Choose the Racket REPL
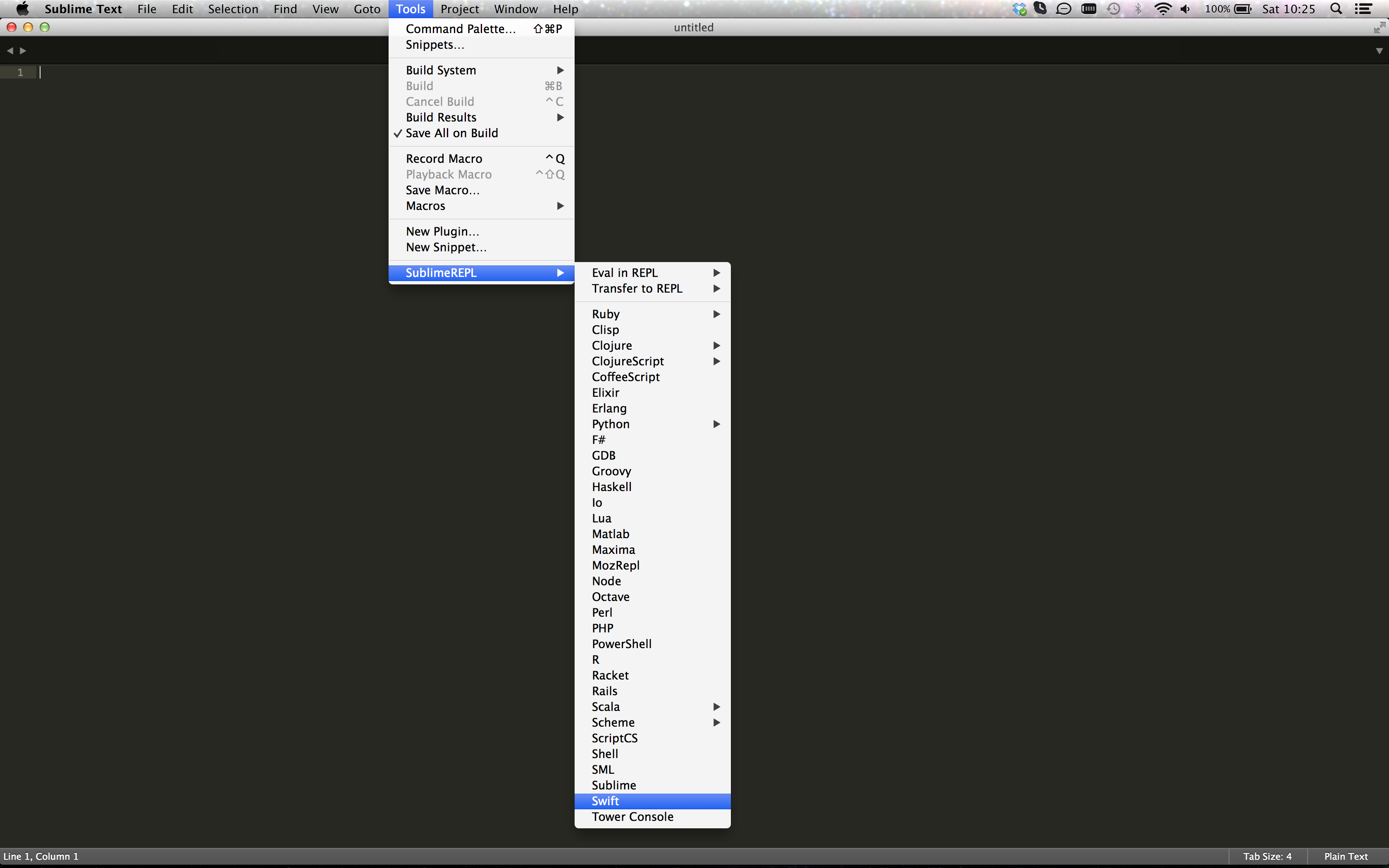This screenshot has width=1389, height=868. (x=652, y=675)
